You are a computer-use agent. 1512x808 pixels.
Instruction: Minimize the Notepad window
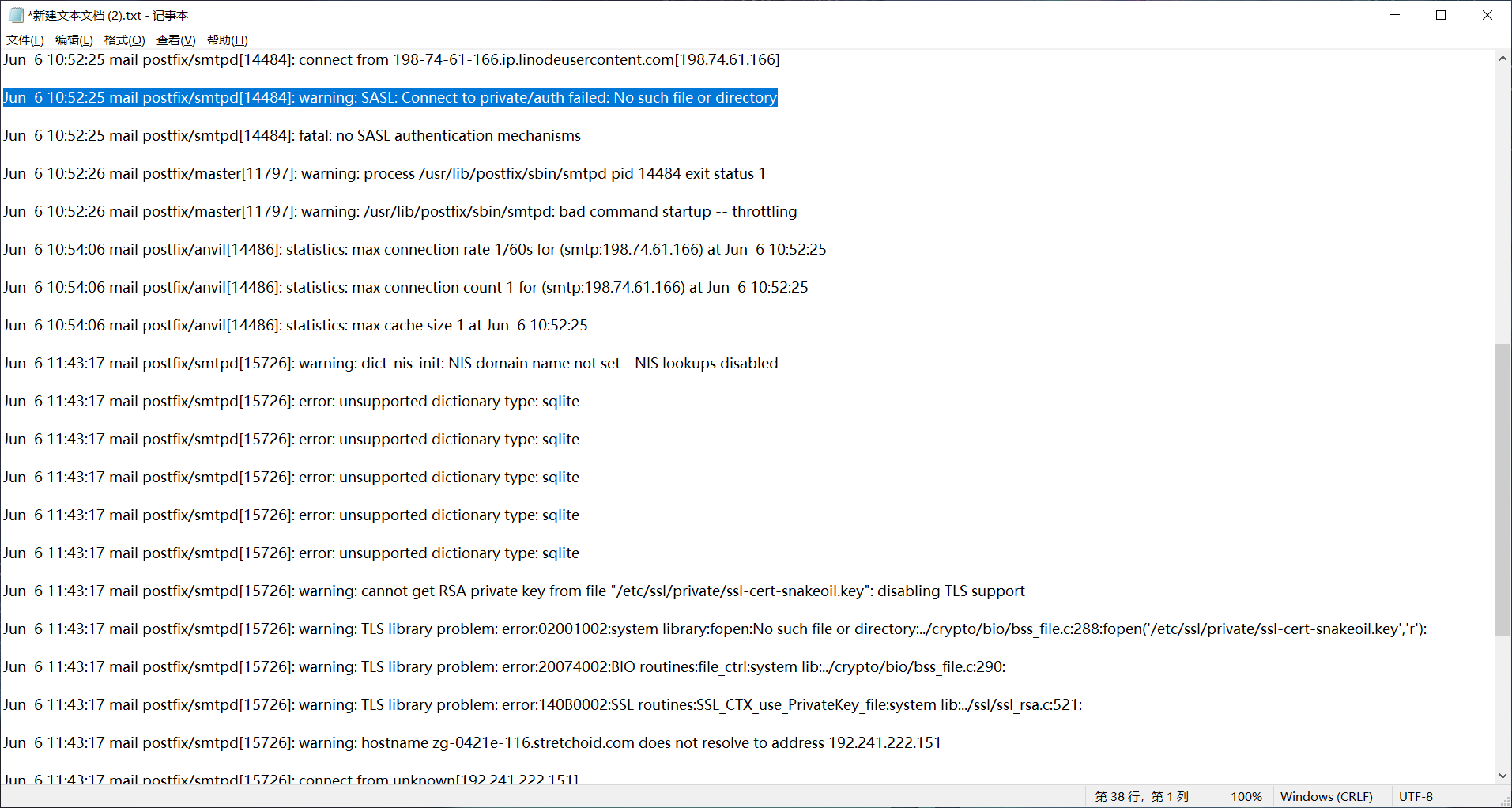[x=1396, y=15]
